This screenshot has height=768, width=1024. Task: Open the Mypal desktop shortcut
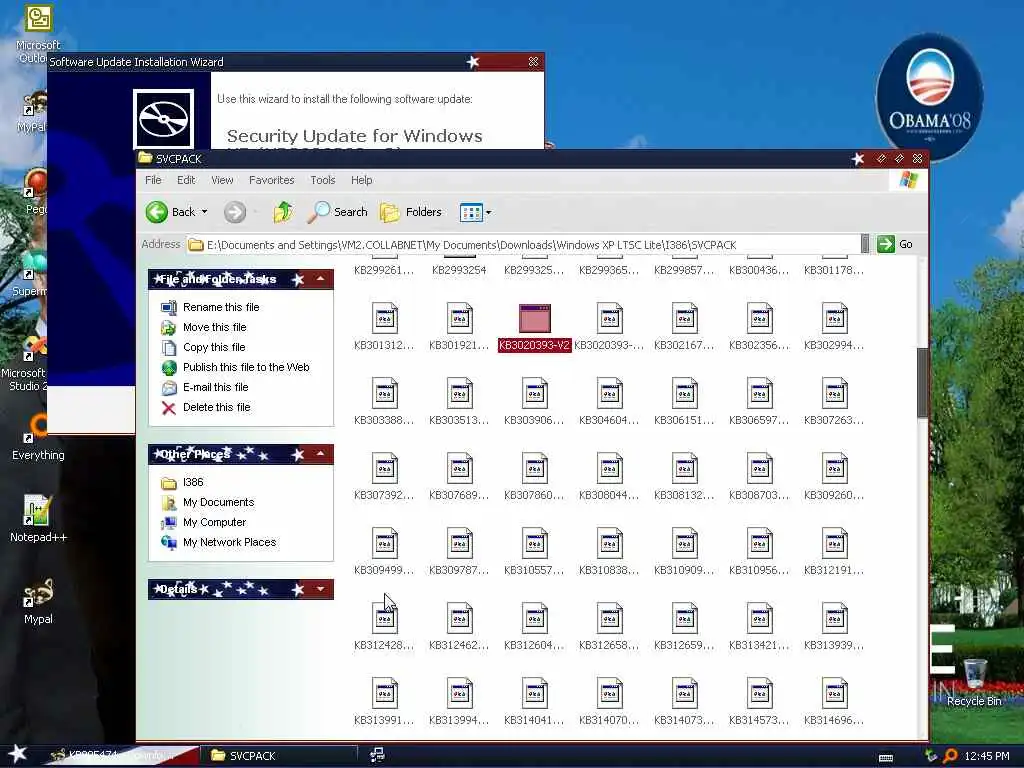38,601
